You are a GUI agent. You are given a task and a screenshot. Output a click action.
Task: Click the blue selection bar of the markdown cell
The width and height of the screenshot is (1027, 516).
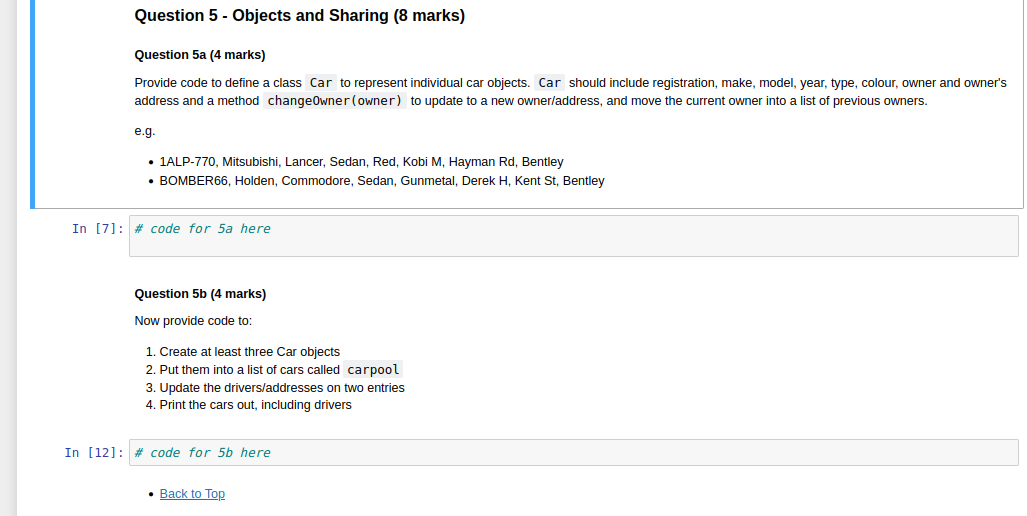click(x=34, y=100)
